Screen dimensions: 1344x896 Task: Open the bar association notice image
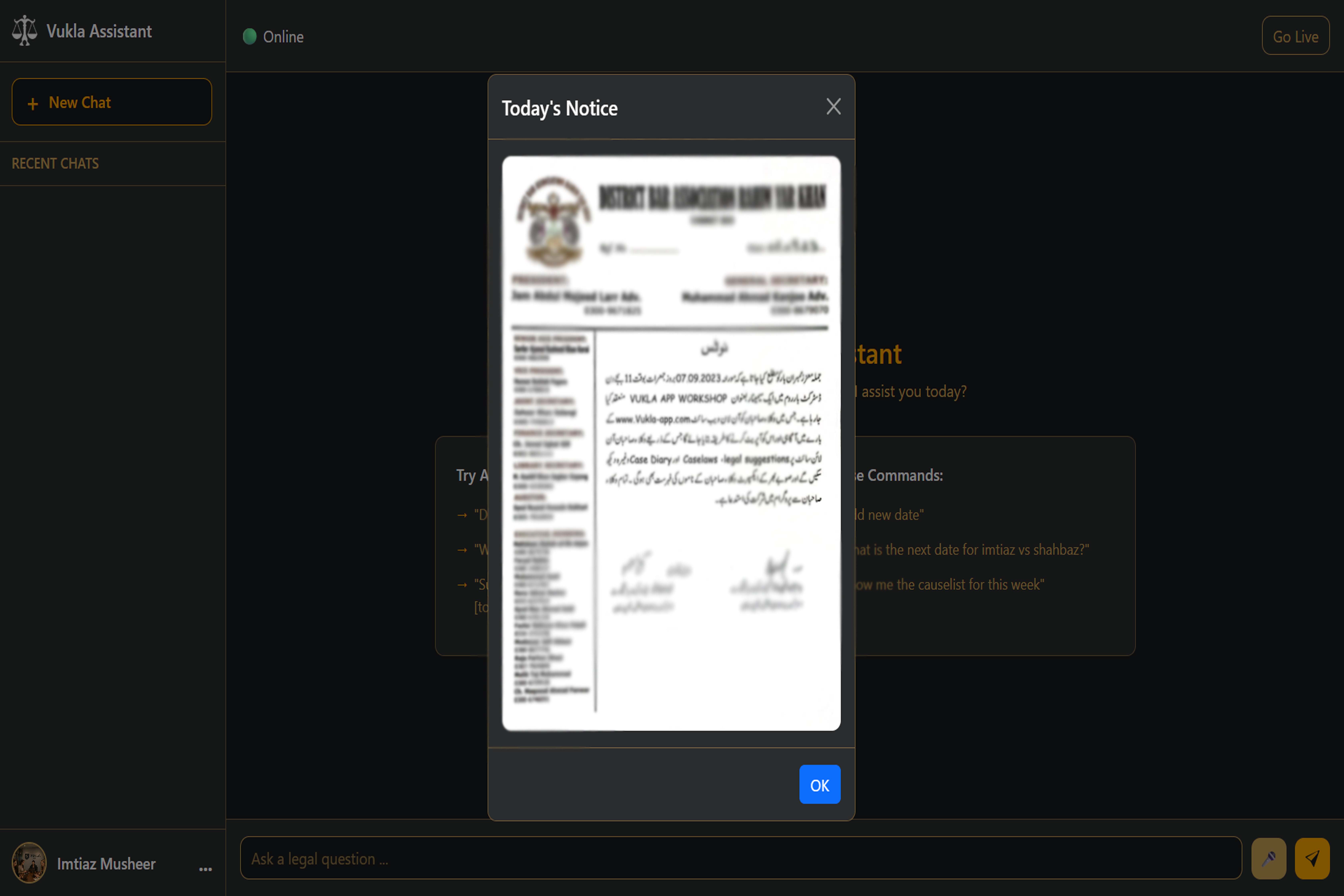(x=671, y=443)
